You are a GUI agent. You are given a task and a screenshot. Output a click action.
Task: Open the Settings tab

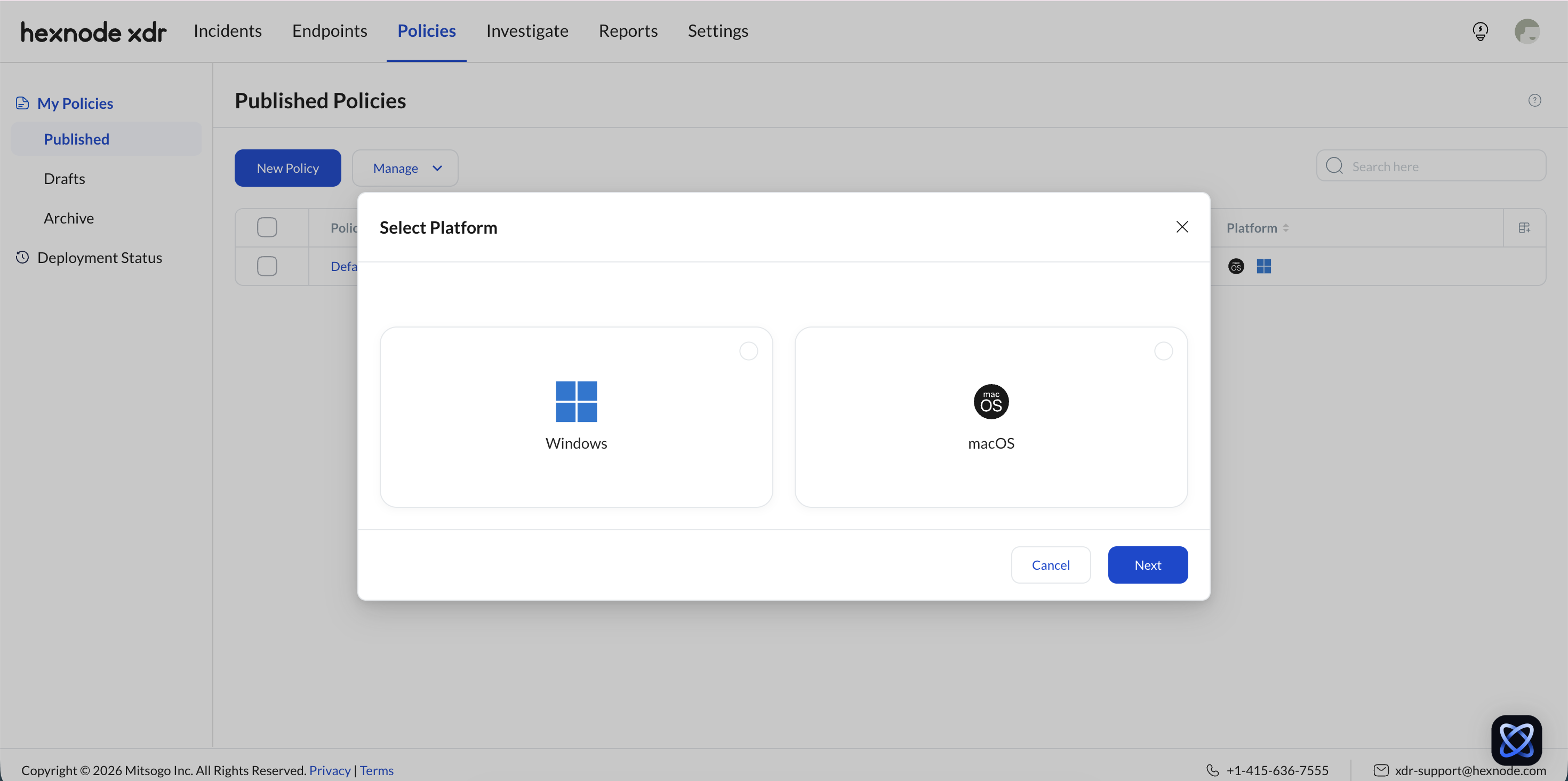pyautogui.click(x=718, y=31)
